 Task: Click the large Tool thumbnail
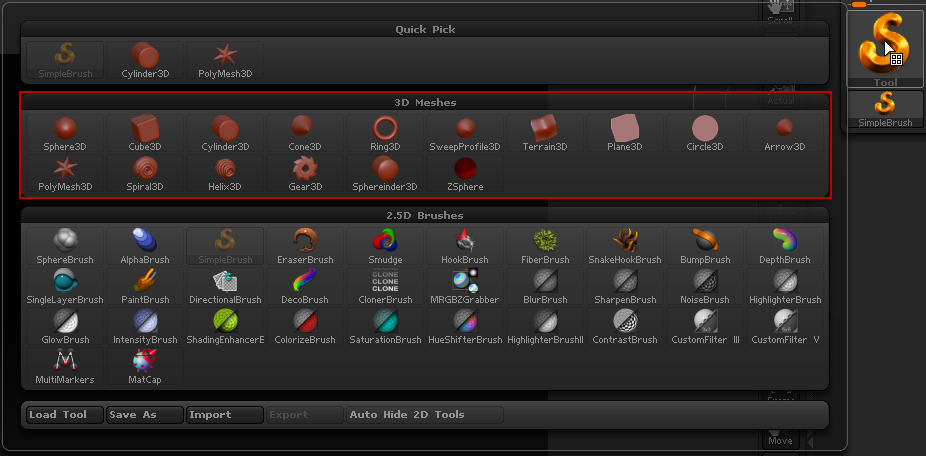point(885,48)
